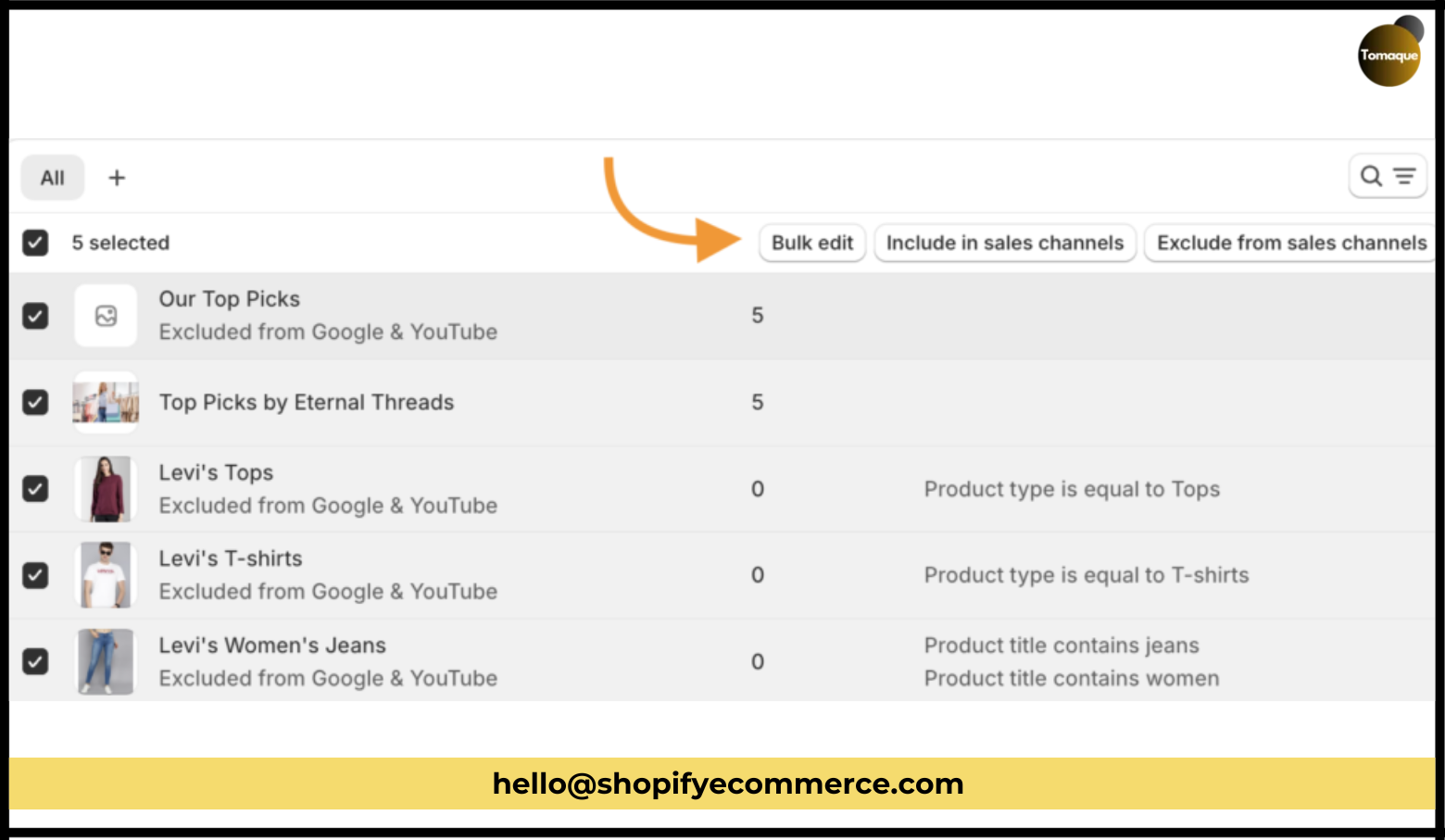
Task: Click Include in sales channels button
Action: coord(1005,243)
